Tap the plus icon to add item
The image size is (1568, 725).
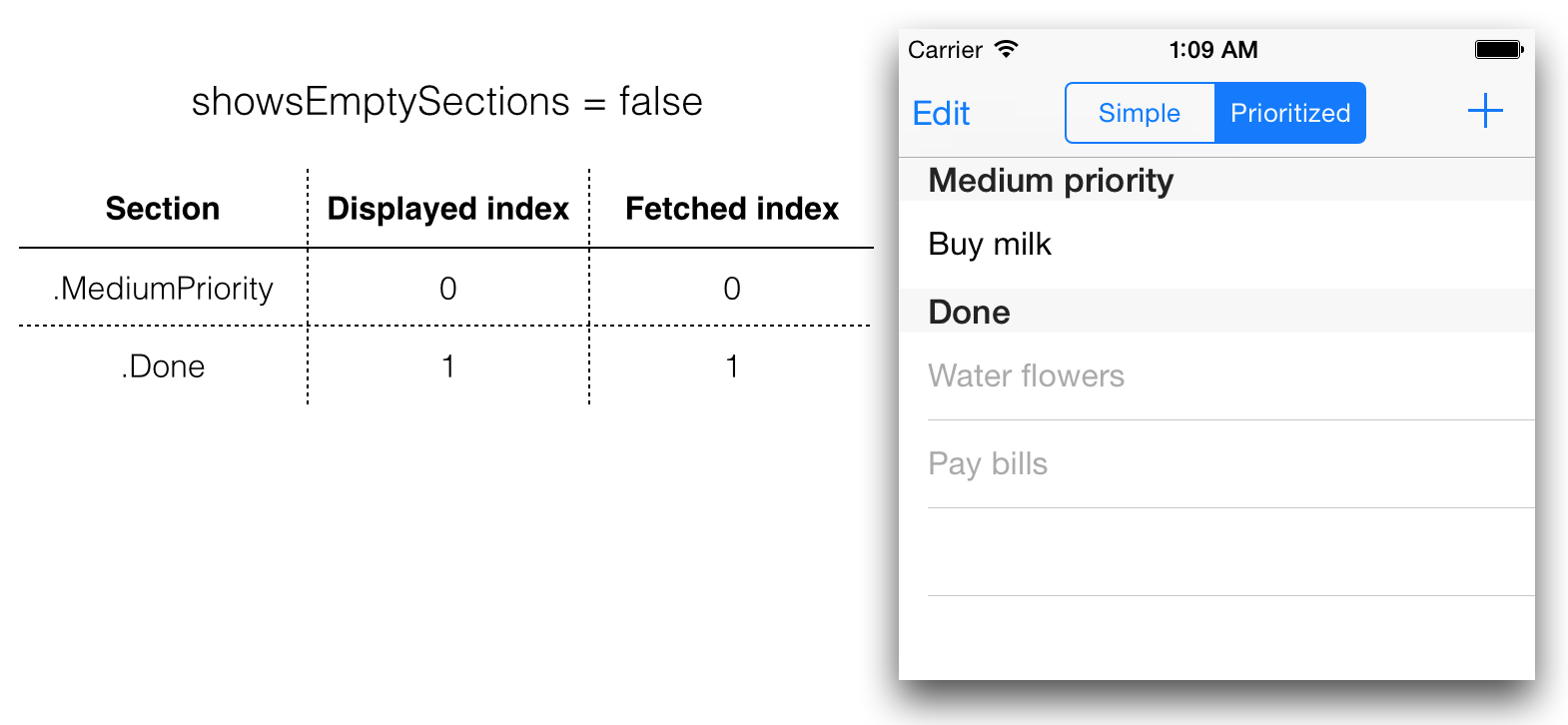click(x=1485, y=111)
